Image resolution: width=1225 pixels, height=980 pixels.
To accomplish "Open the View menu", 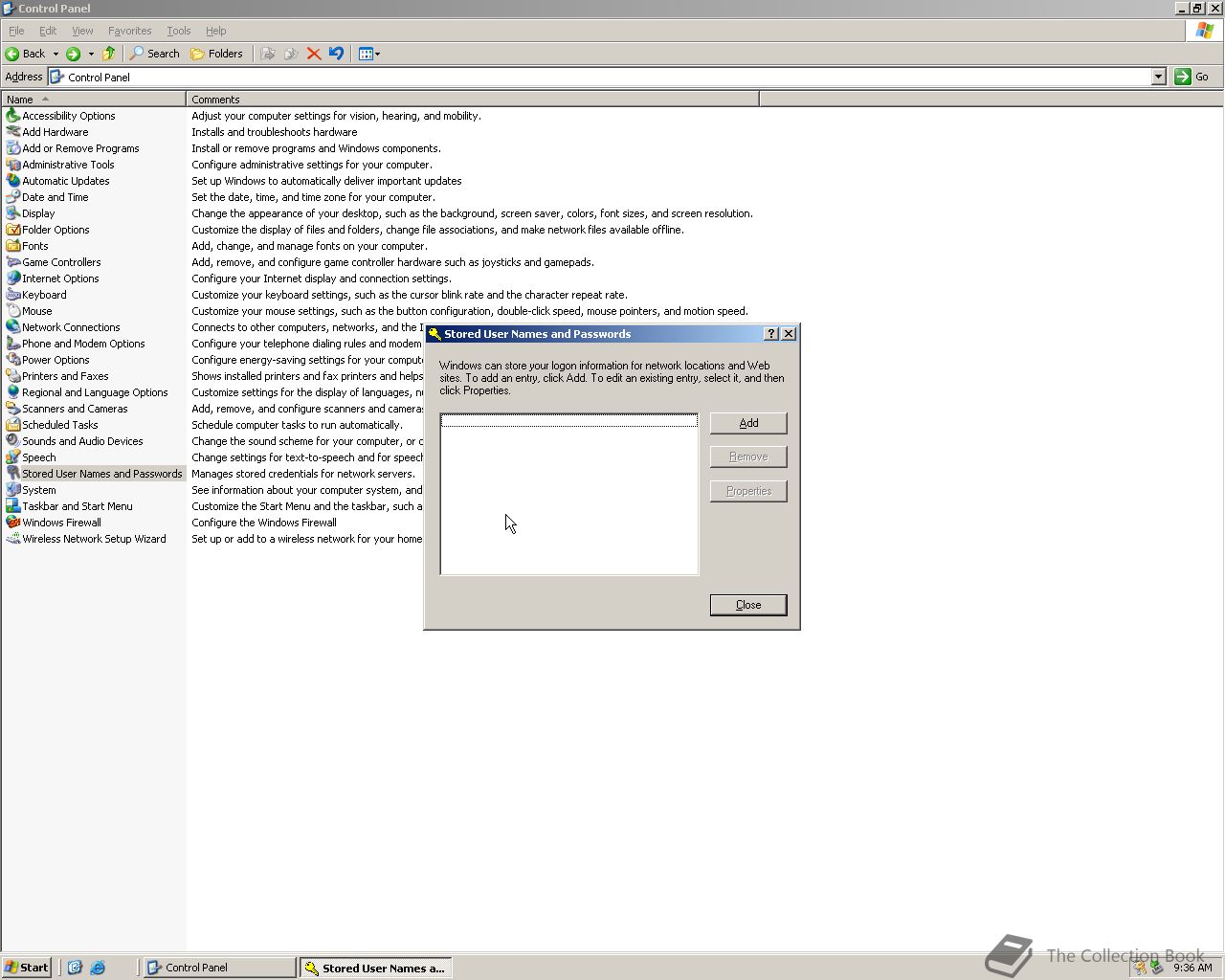I will point(82,31).
